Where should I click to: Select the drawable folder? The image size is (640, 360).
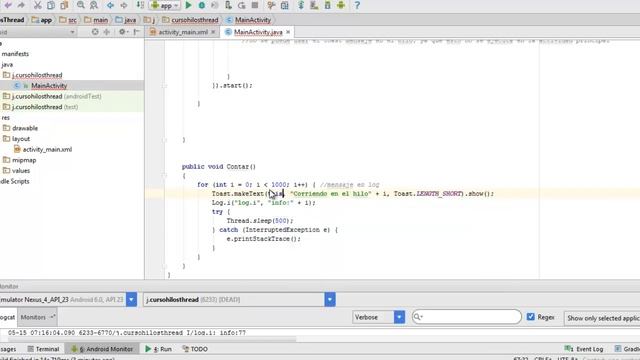25,128
